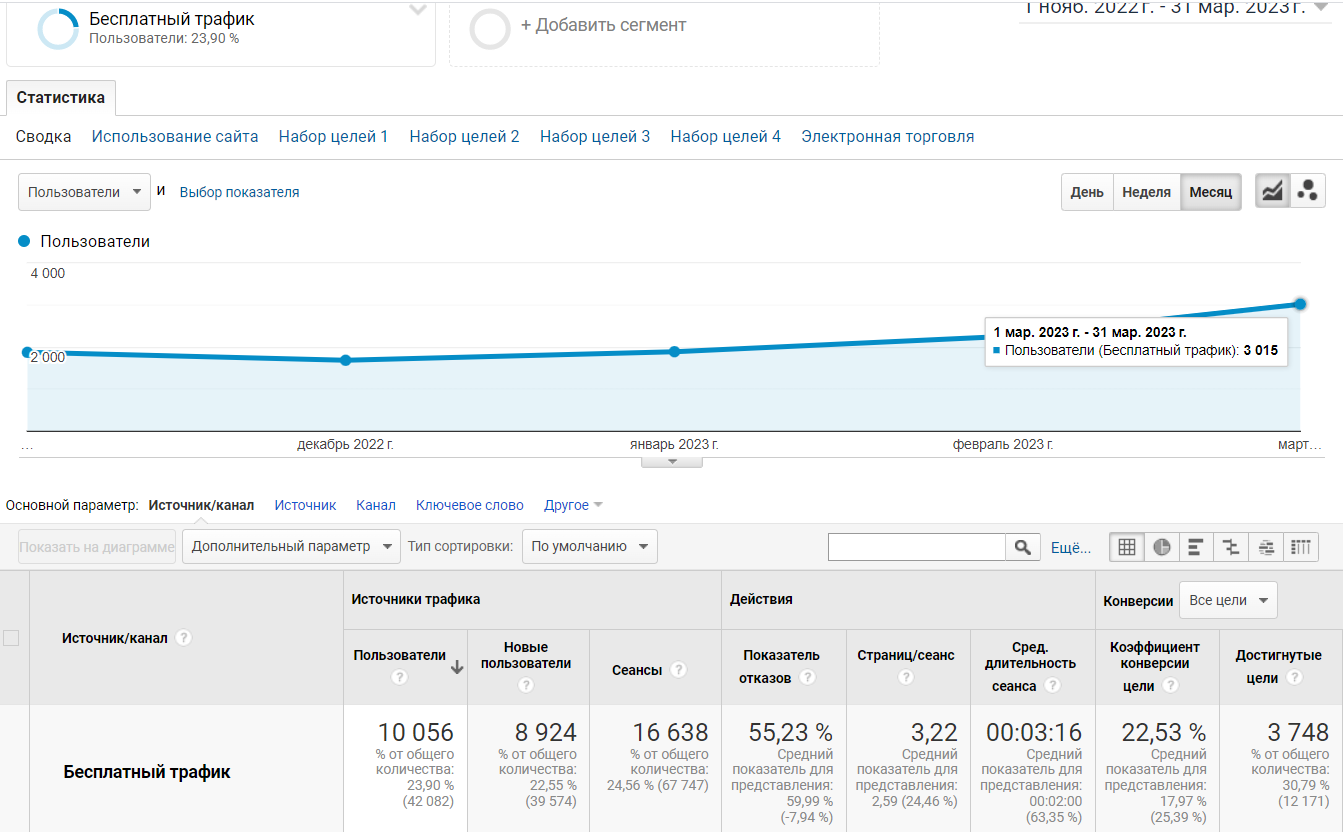Screen dimensions: 1343x832
Task: Set chart interval to День
Action: pos(1087,192)
